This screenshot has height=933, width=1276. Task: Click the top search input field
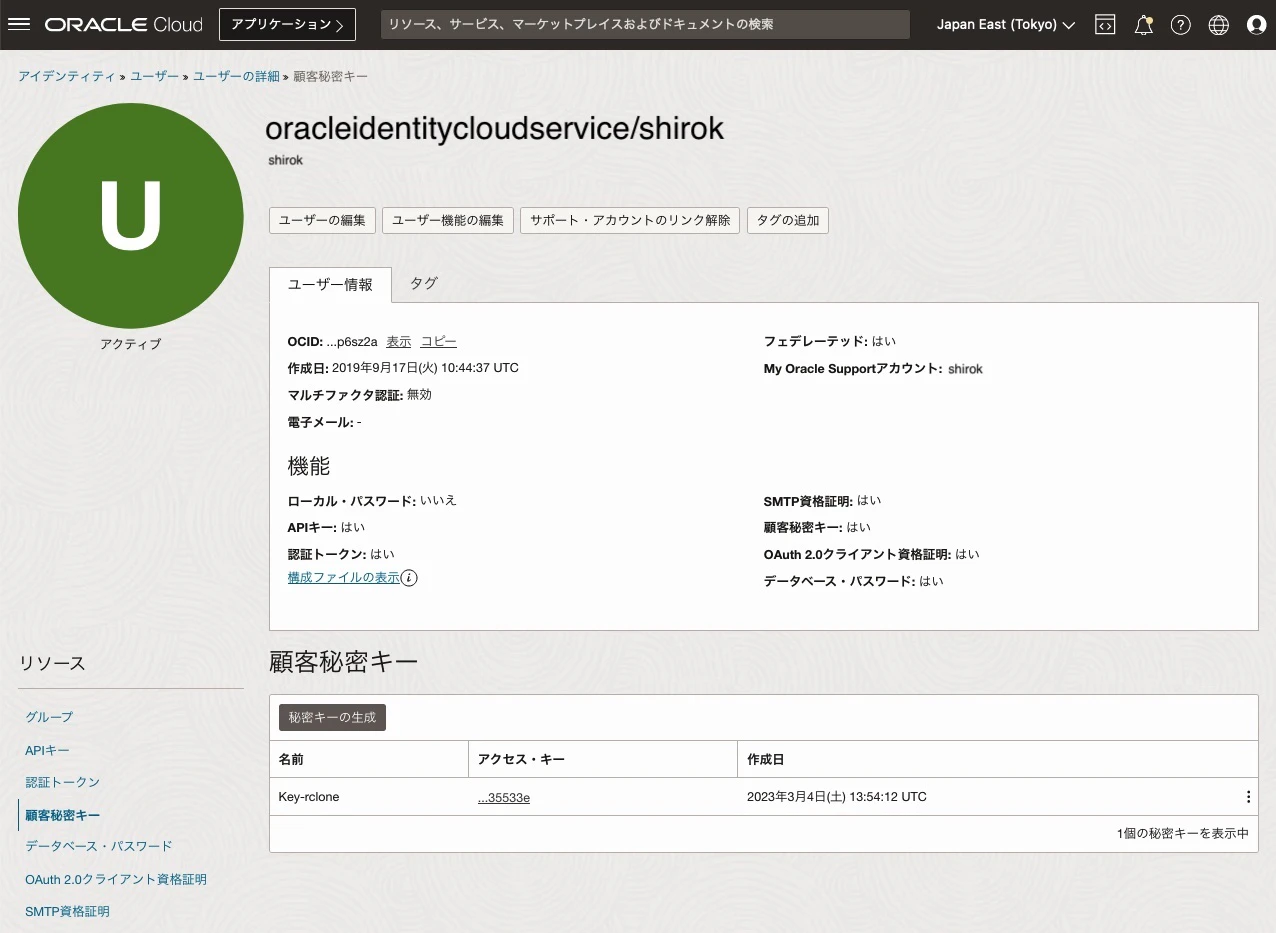[645, 24]
